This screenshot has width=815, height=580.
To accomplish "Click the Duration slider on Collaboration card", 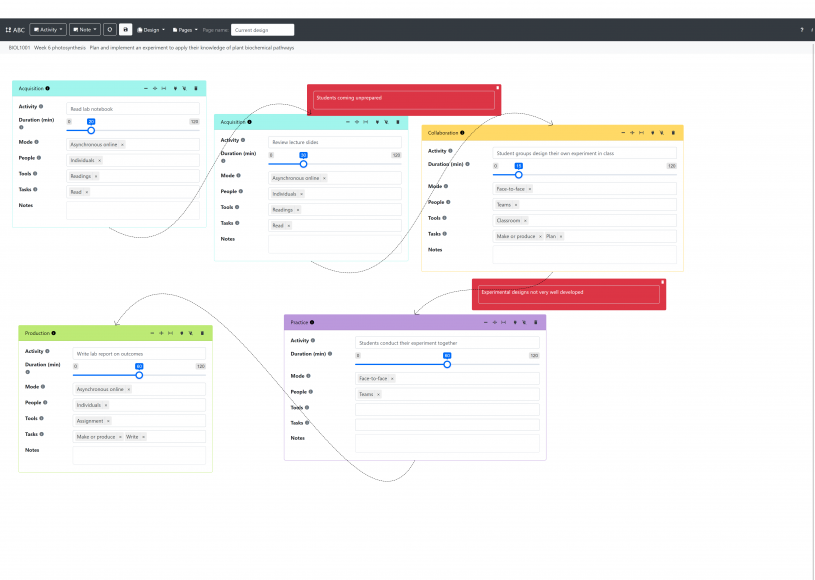I will coord(517,174).
